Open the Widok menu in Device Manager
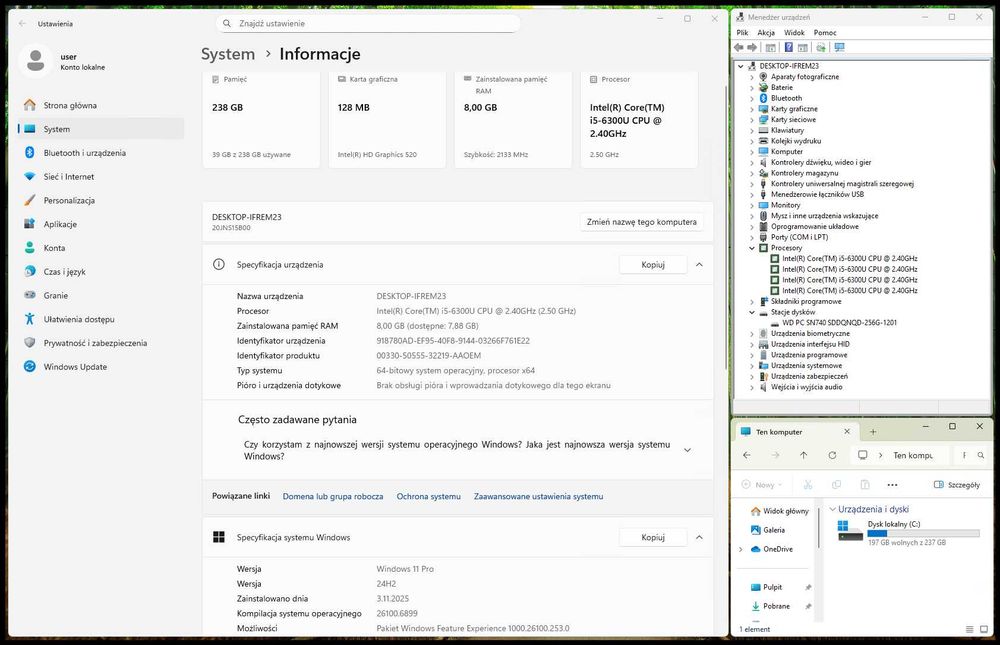 794,33
